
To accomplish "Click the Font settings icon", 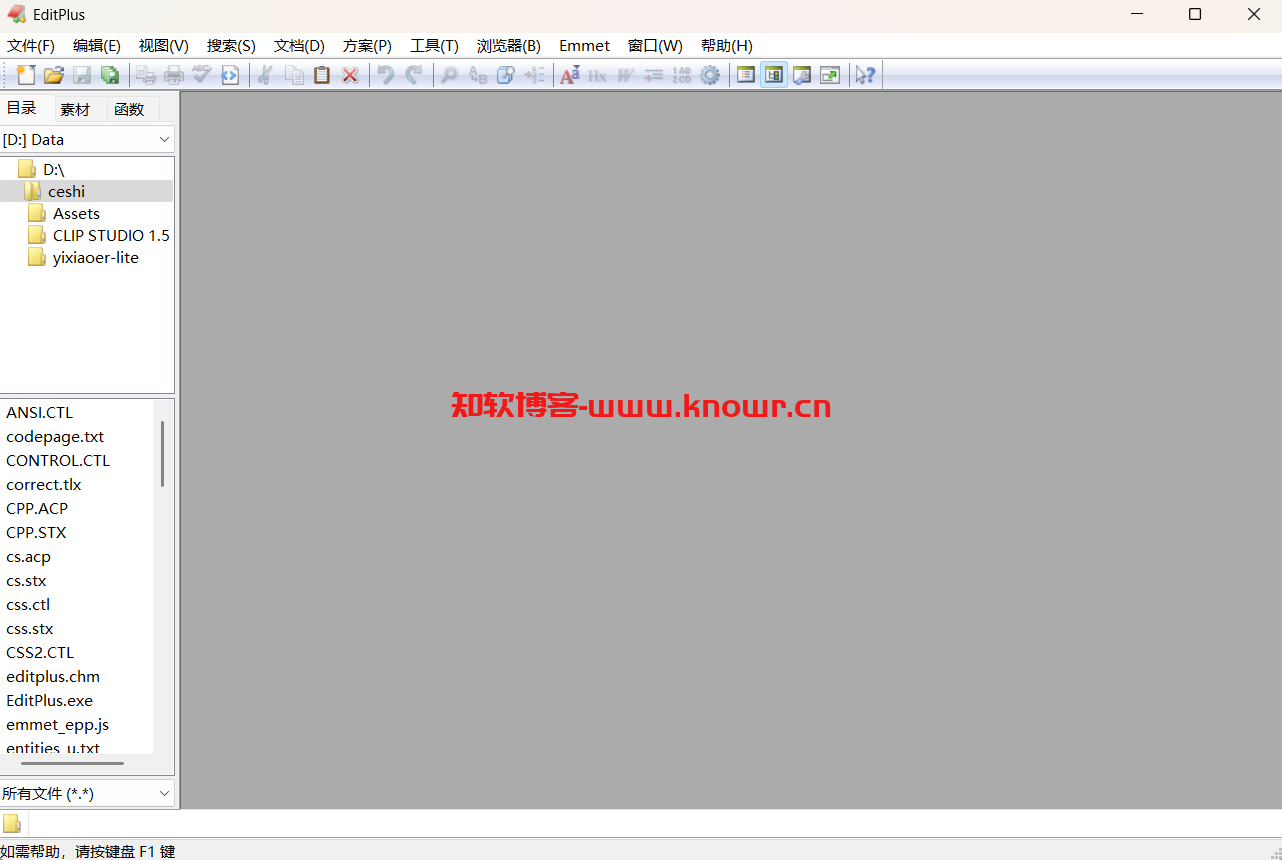I will click(570, 75).
